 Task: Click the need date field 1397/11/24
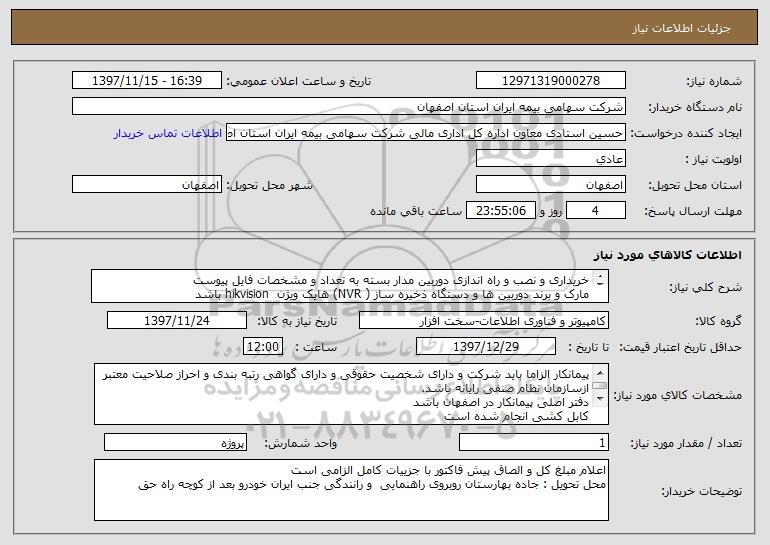(x=177, y=321)
